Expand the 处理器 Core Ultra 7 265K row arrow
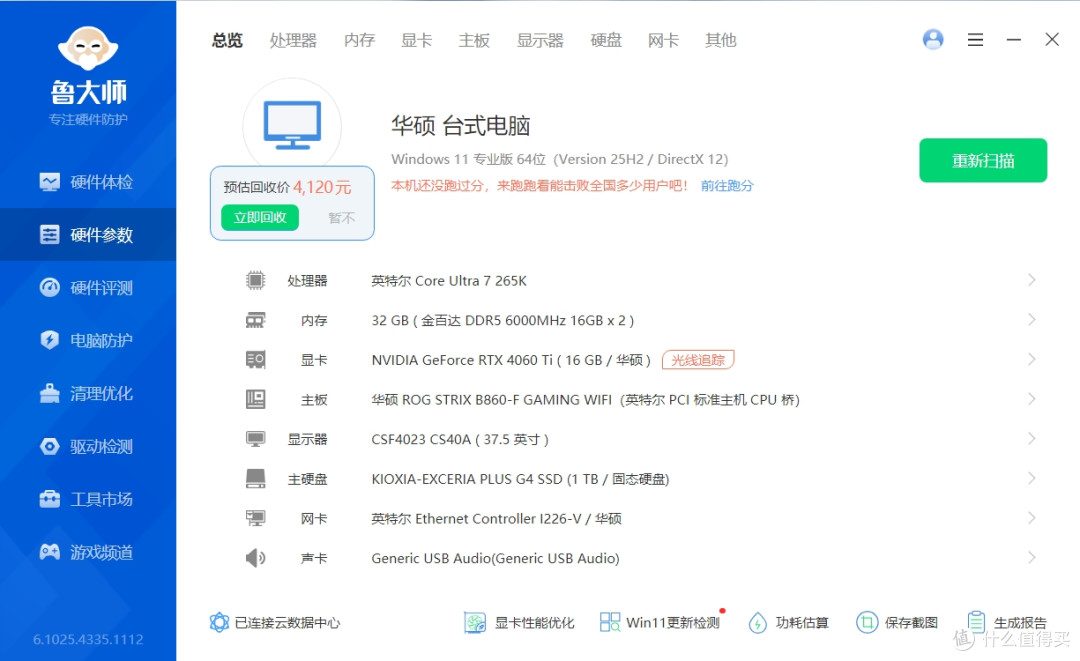 (1031, 280)
